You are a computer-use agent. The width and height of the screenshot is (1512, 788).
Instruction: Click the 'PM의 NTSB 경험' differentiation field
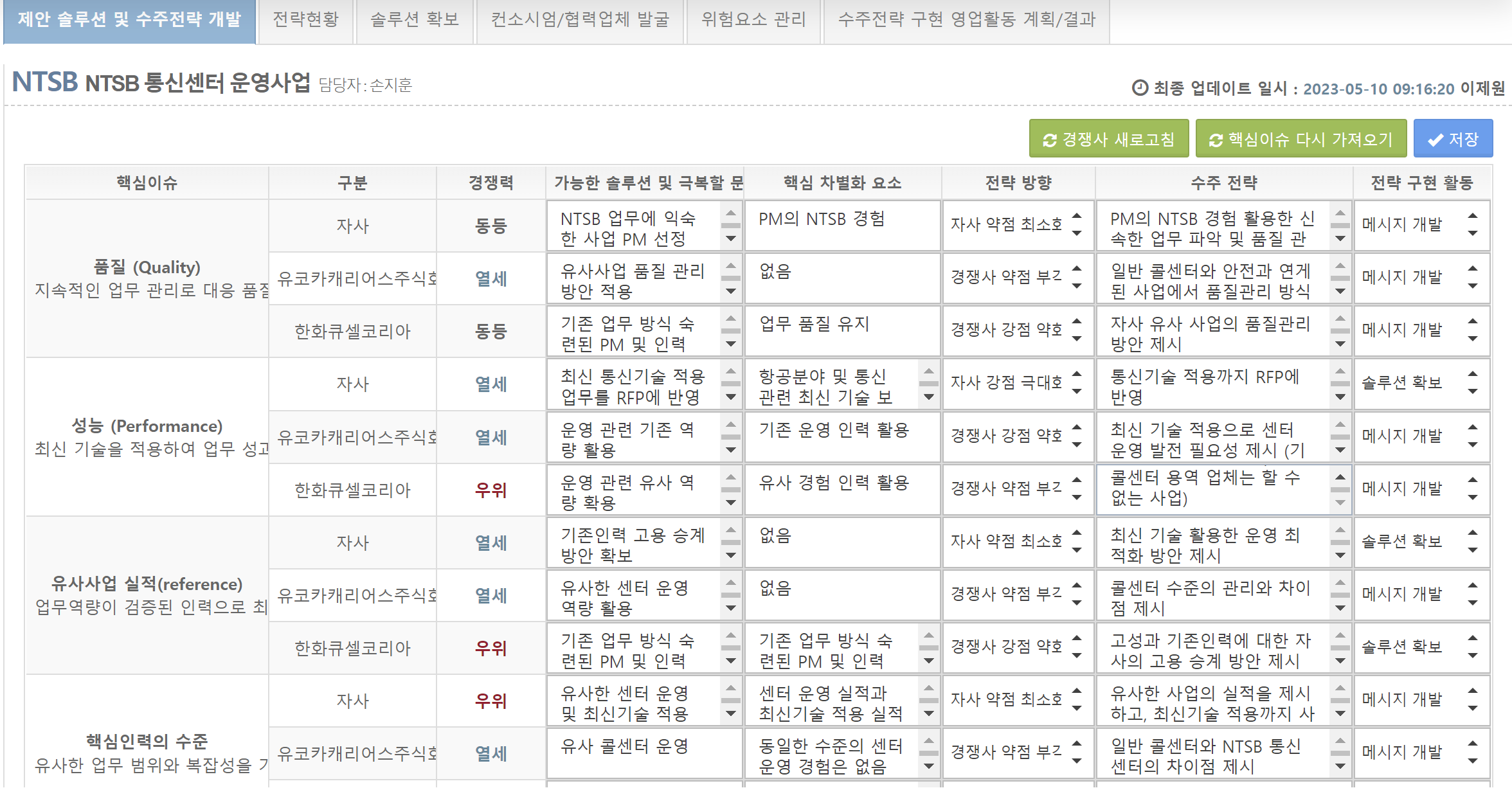(x=843, y=226)
